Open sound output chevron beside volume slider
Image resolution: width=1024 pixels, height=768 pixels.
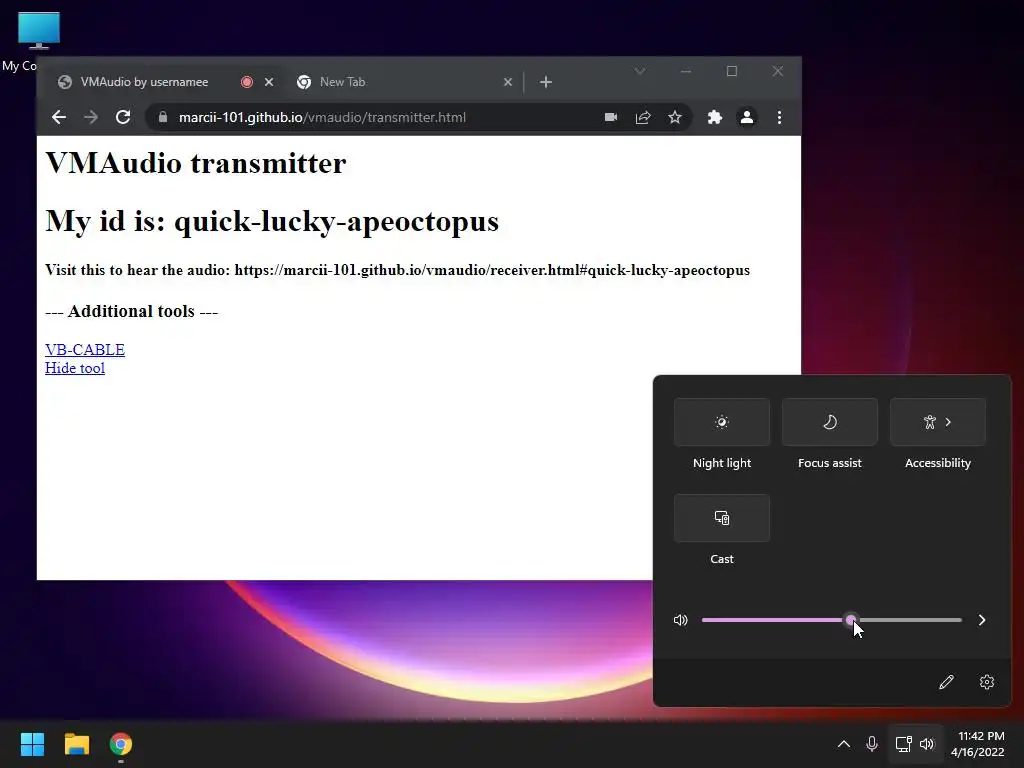tap(982, 620)
